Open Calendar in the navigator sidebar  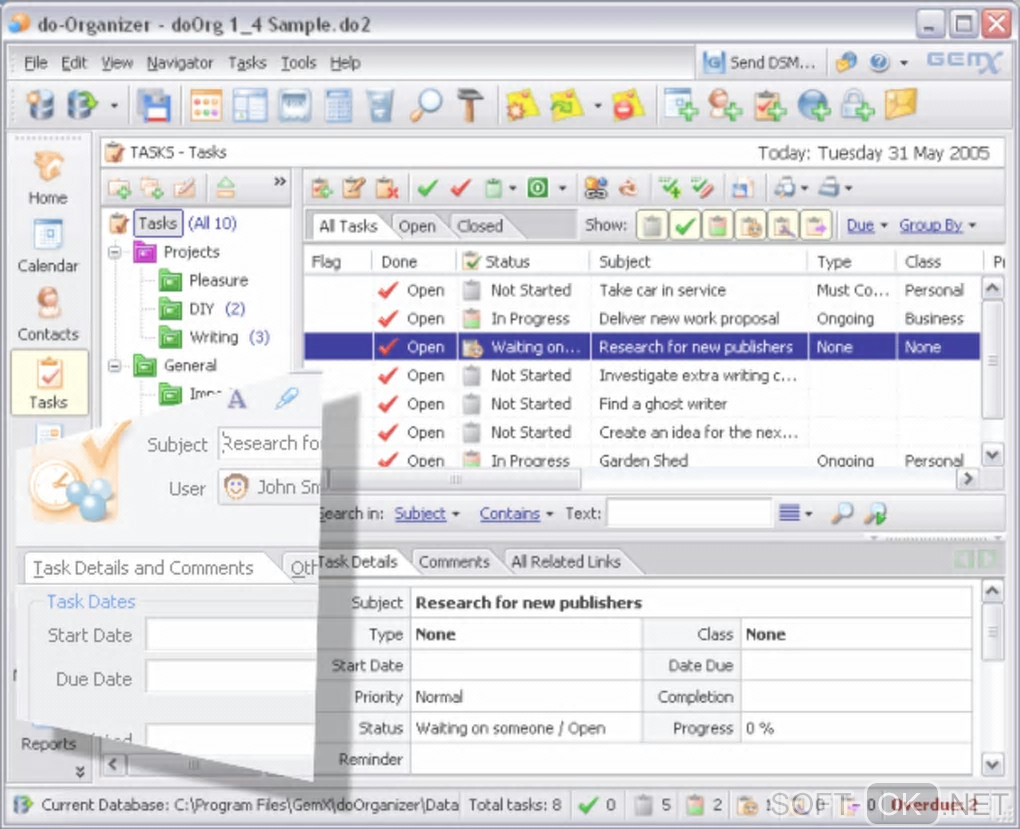pyautogui.click(x=48, y=246)
